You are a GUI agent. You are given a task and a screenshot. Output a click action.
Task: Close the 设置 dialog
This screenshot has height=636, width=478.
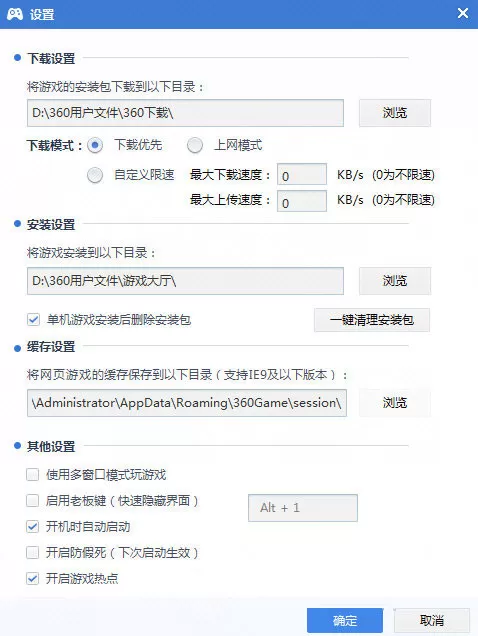463,13
